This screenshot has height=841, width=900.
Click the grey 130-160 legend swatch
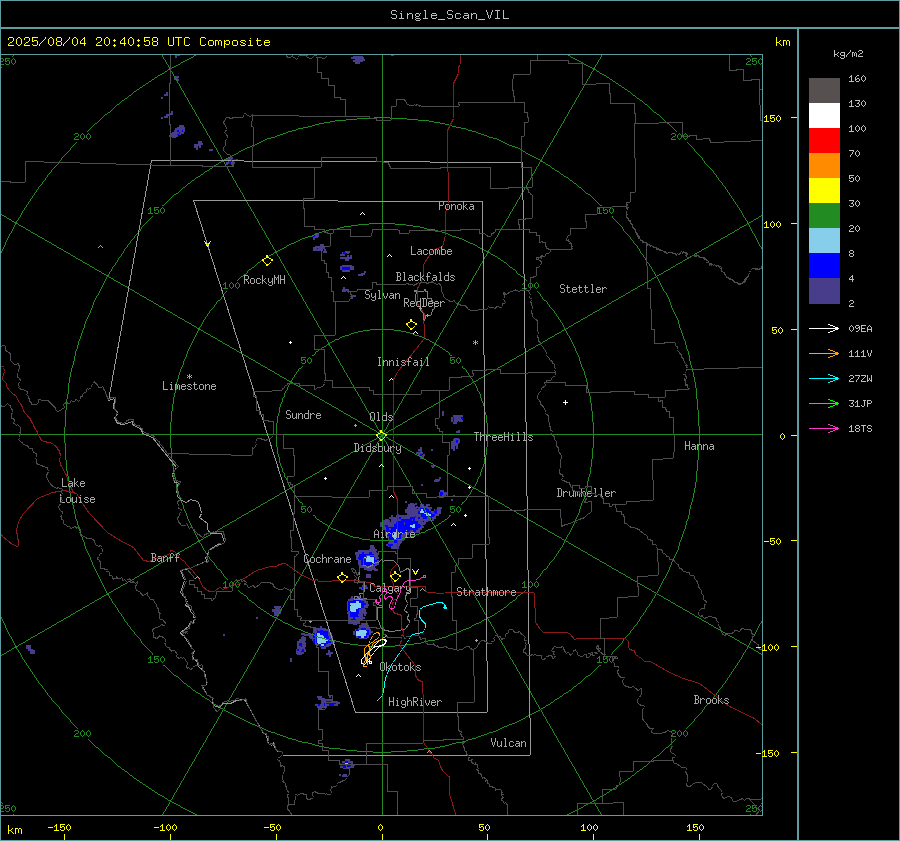point(824,91)
